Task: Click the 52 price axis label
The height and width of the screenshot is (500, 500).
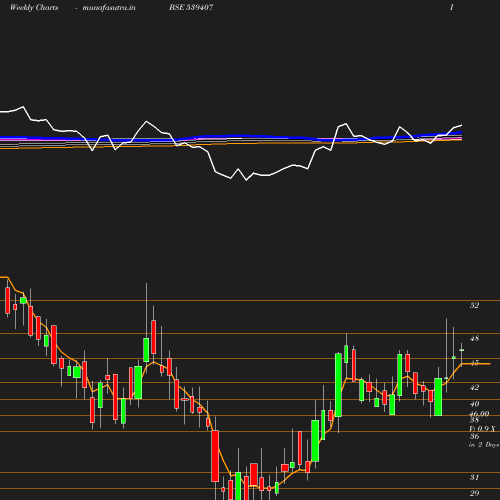Action: [x=474, y=305]
